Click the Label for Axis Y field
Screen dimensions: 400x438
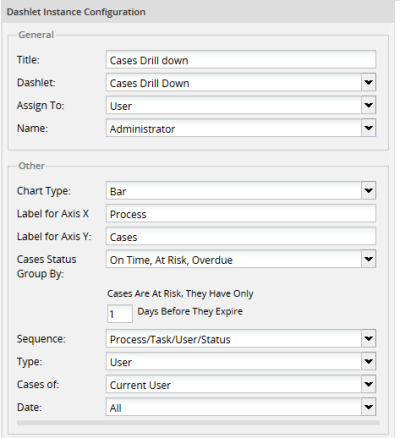click(241, 236)
